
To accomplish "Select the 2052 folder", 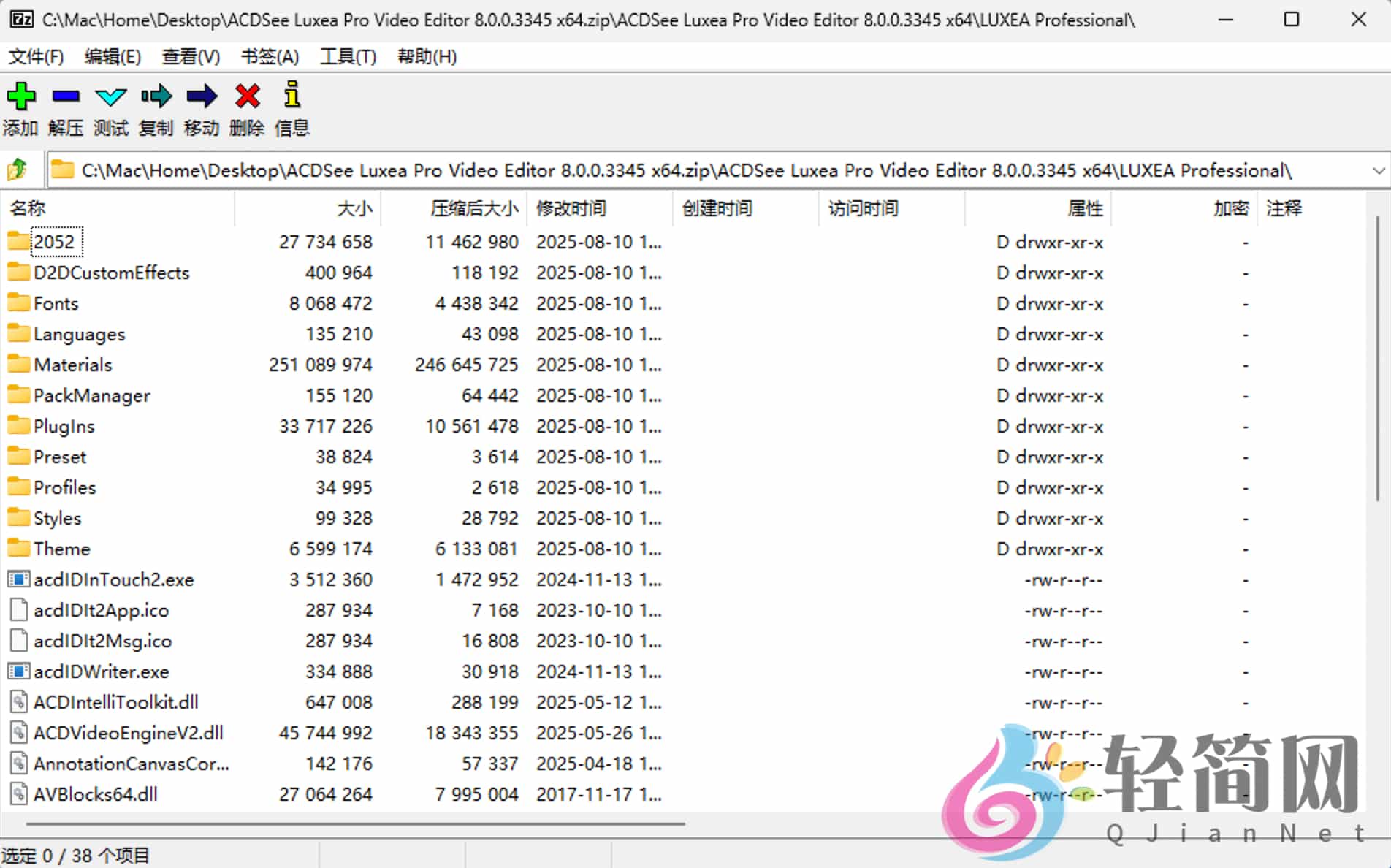I will click(x=55, y=241).
